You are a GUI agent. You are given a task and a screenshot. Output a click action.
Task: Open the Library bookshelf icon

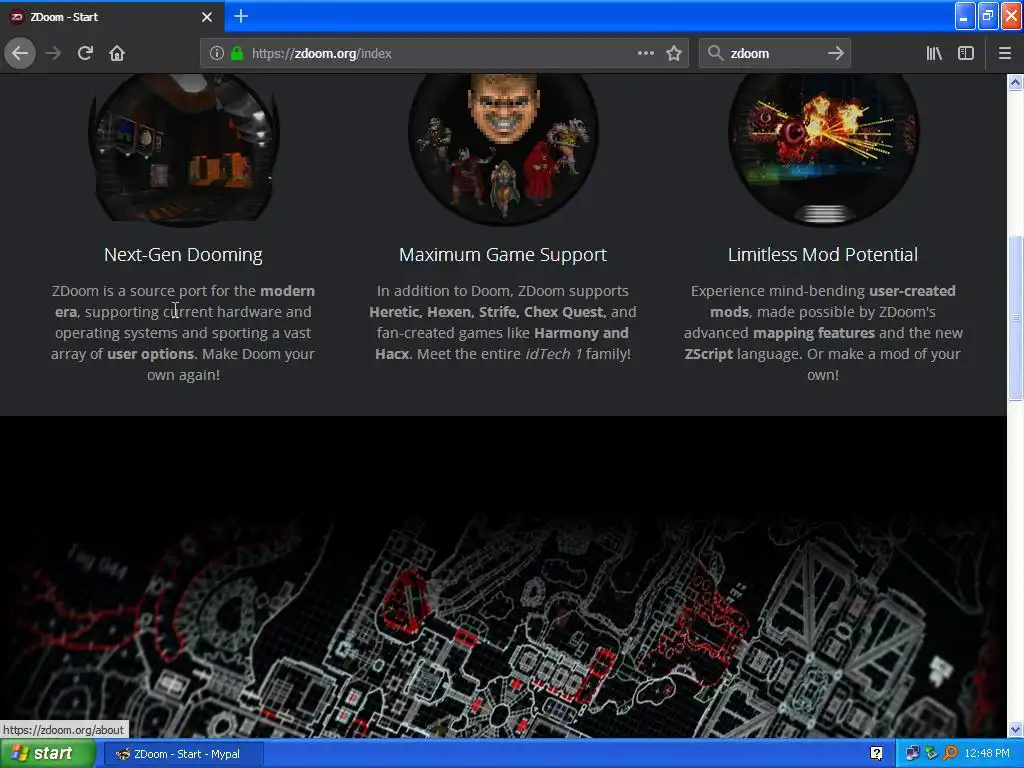(934, 54)
